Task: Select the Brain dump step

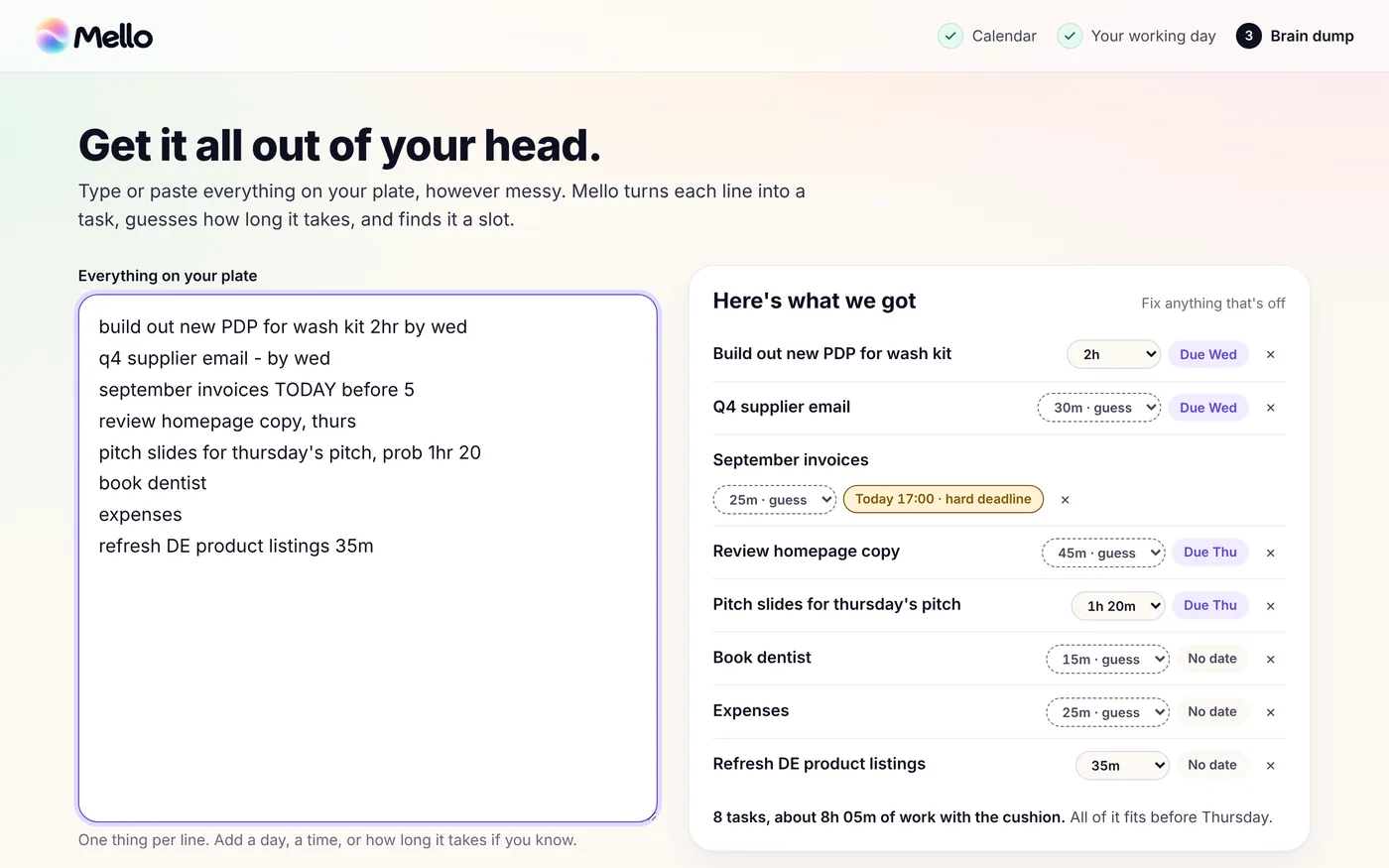Action: [x=1295, y=36]
